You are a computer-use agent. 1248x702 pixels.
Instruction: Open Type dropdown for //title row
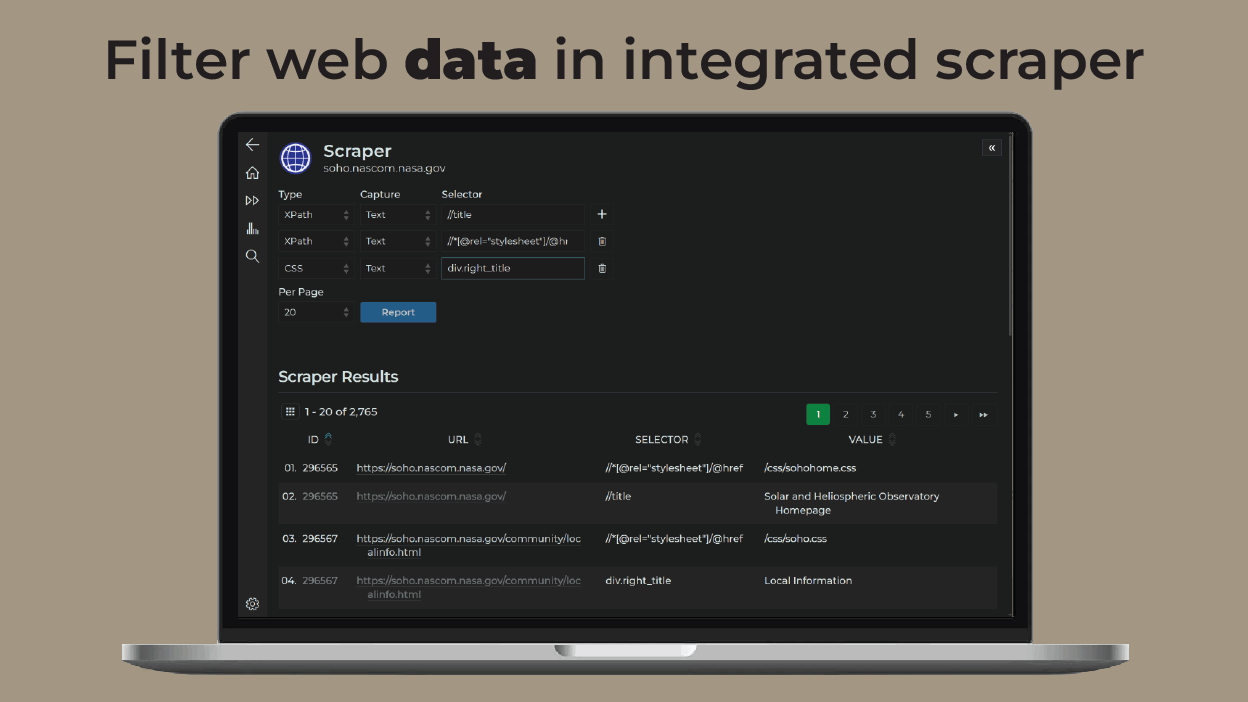point(316,215)
